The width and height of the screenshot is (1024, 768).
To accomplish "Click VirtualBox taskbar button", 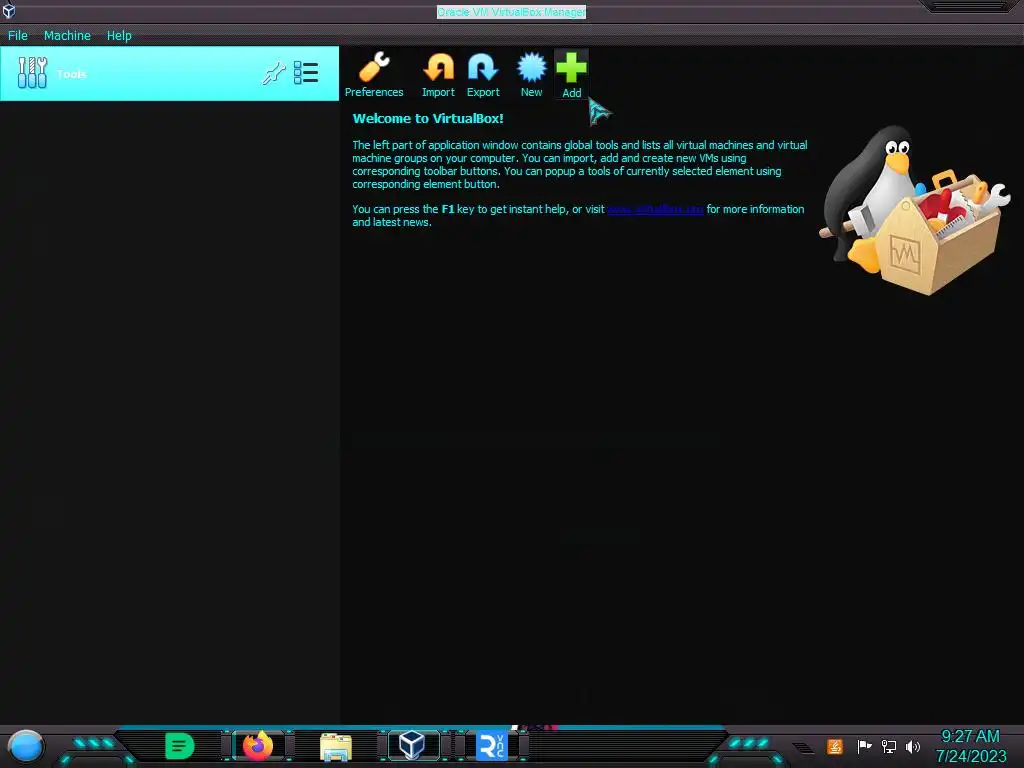I will point(412,745).
